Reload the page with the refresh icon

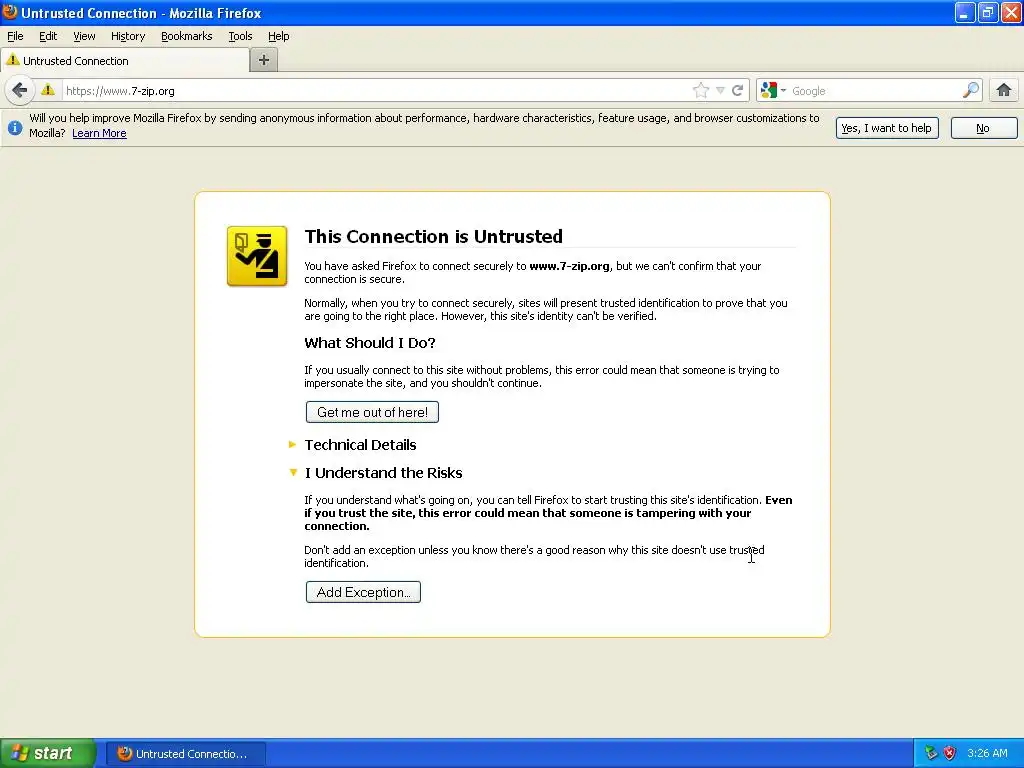[x=738, y=91]
